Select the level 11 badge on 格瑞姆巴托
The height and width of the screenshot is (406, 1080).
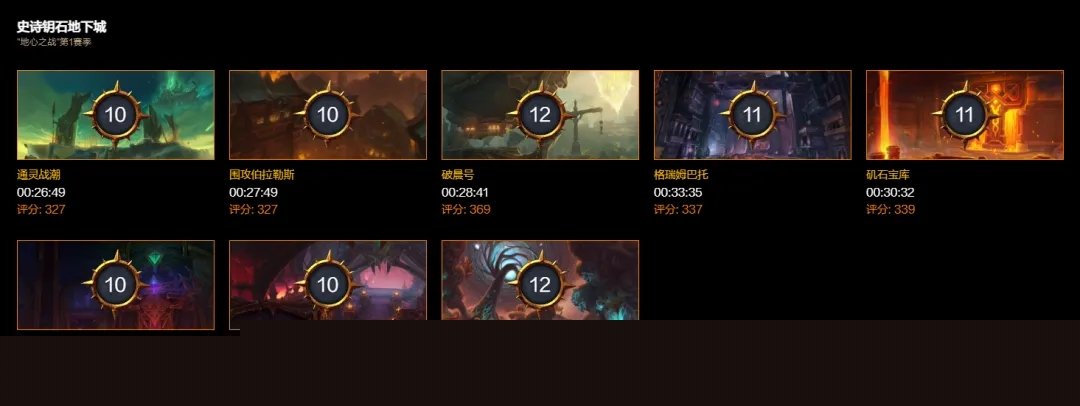point(752,114)
